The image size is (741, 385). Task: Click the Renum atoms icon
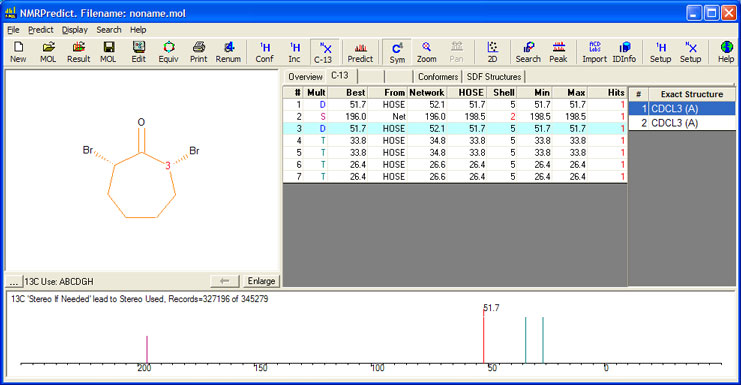click(228, 52)
